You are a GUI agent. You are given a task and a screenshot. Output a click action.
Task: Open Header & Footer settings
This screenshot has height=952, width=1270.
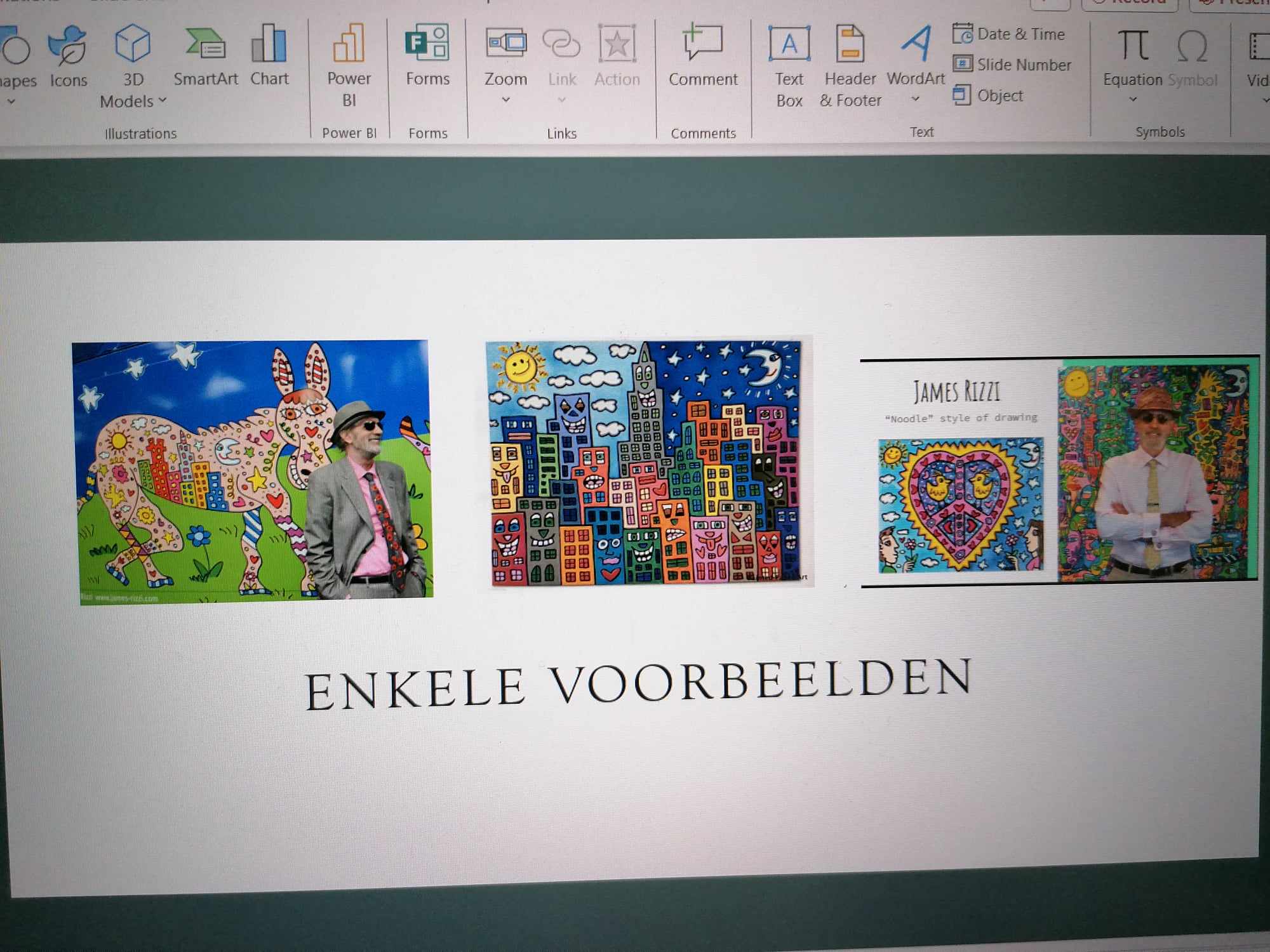click(x=850, y=66)
